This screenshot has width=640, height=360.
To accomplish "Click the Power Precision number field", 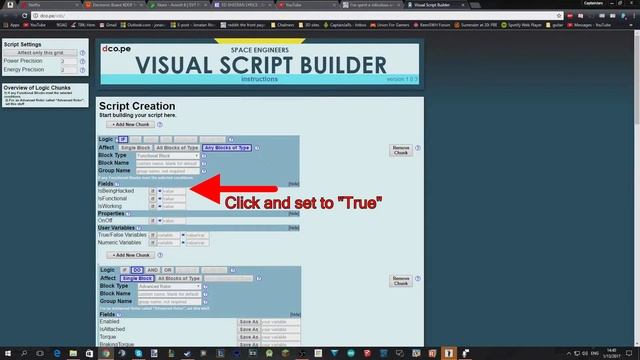I will click(68, 61).
